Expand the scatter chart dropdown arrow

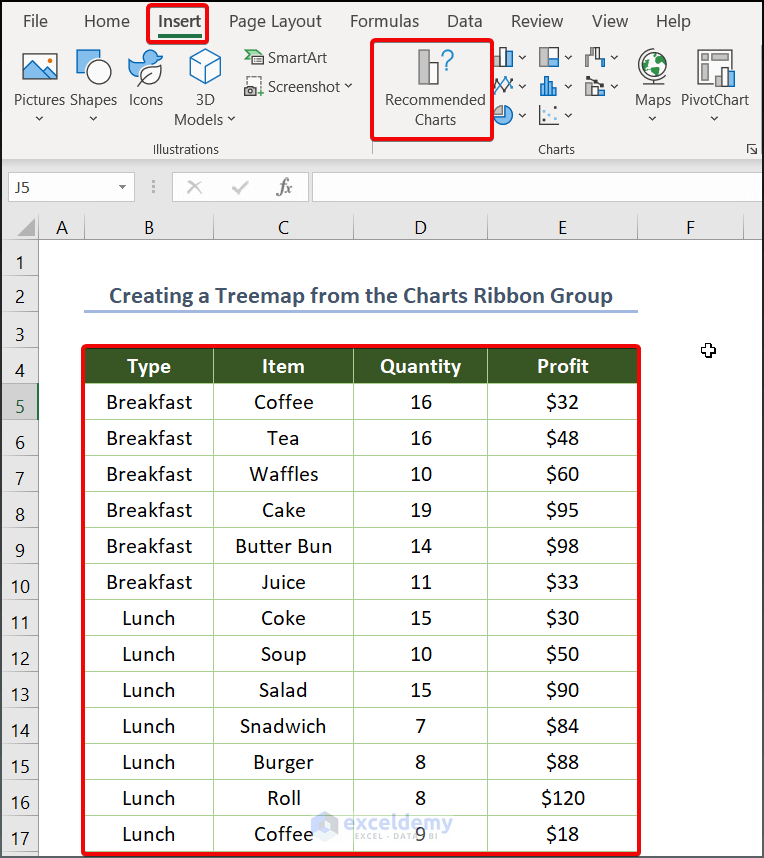pyautogui.click(x=569, y=115)
